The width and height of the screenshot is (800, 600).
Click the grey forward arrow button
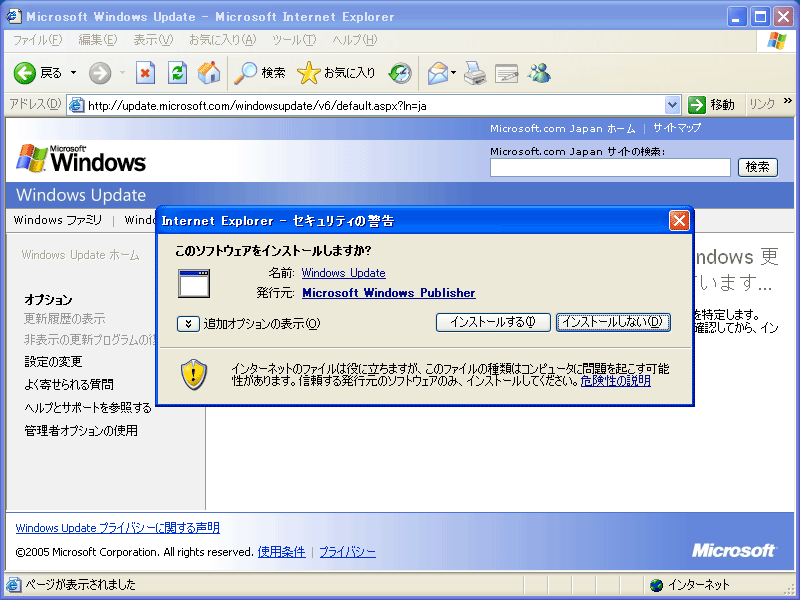[99, 73]
